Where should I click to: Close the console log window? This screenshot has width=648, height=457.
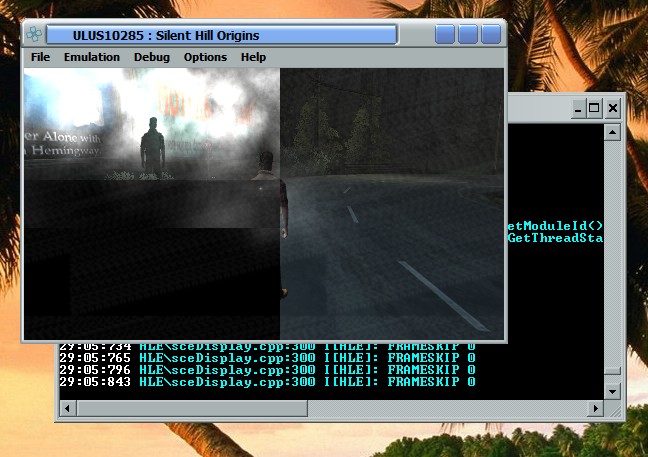pos(613,108)
